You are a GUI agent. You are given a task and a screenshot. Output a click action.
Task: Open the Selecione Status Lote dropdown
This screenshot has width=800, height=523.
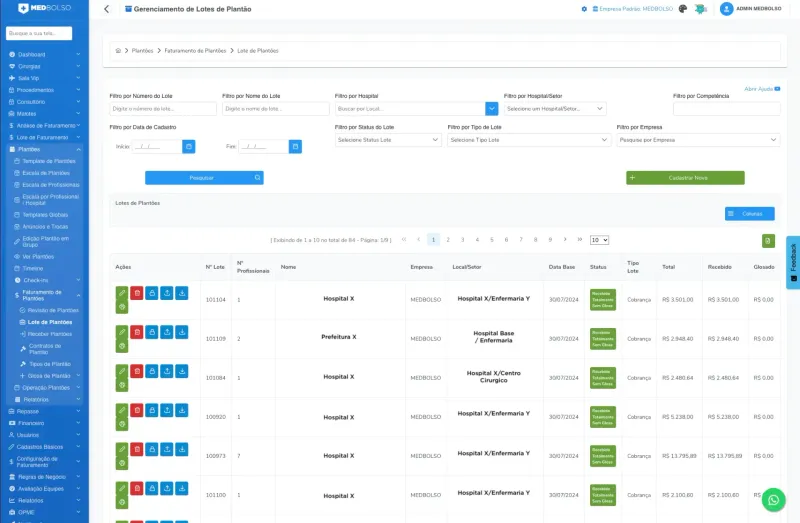pos(388,140)
